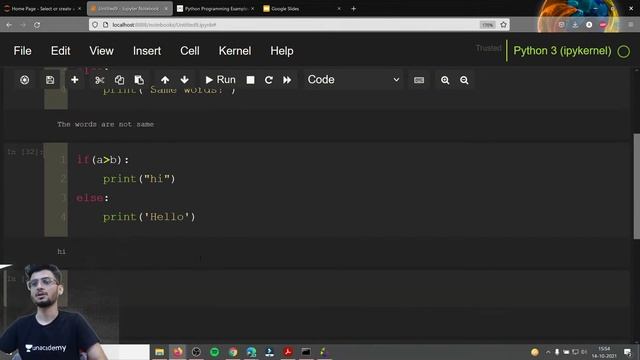Open the File menu
Image resolution: width=640 pixels, height=360 pixels.
(x=22, y=51)
